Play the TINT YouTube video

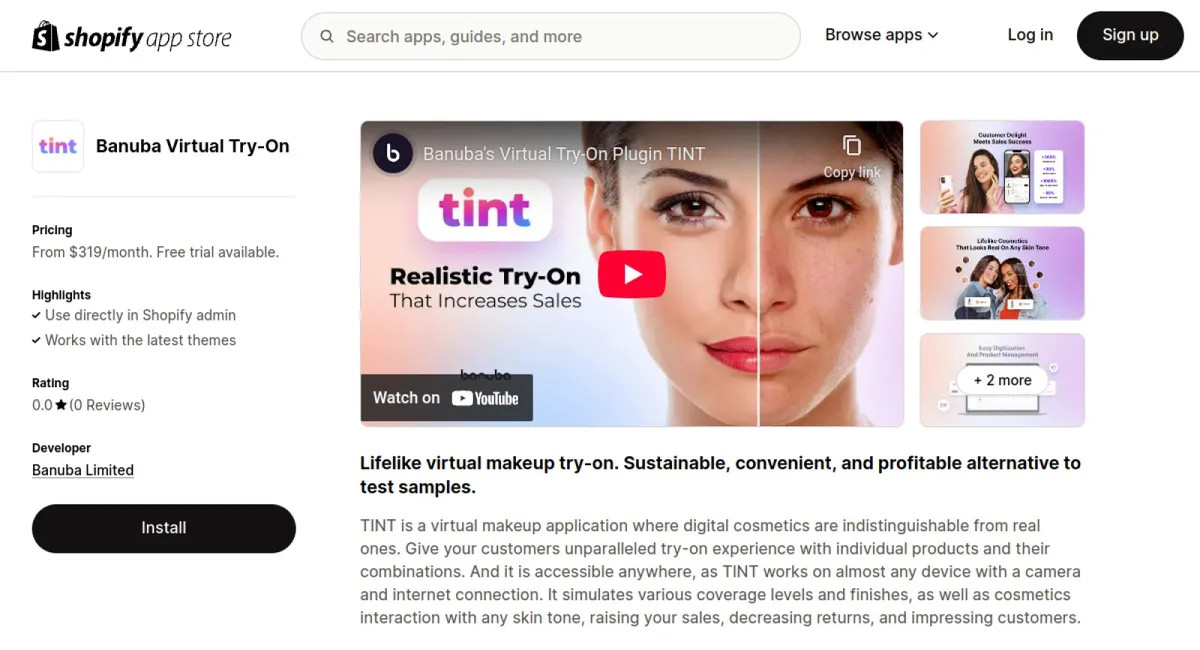632,274
